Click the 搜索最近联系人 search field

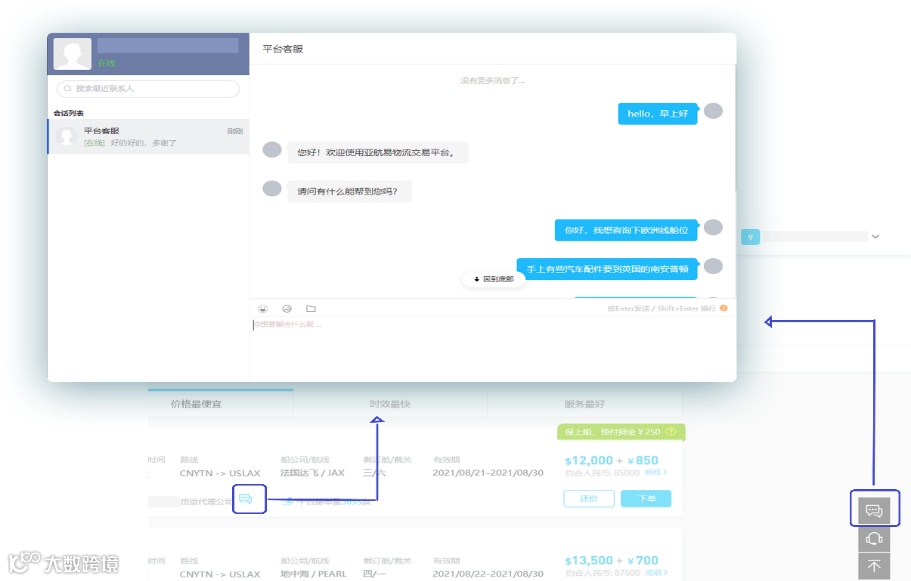click(x=145, y=88)
